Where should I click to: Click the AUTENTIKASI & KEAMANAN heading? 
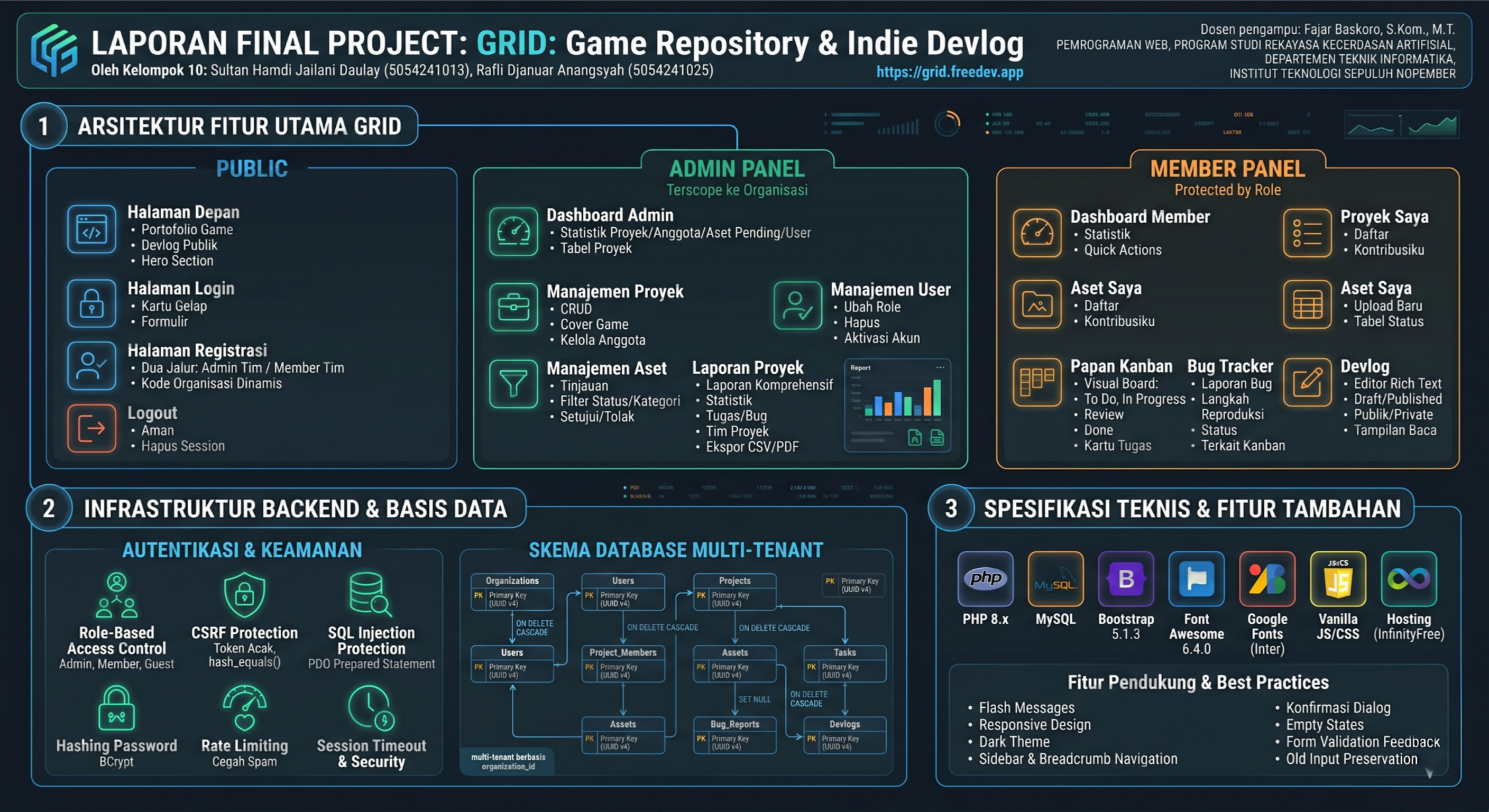[x=242, y=550]
